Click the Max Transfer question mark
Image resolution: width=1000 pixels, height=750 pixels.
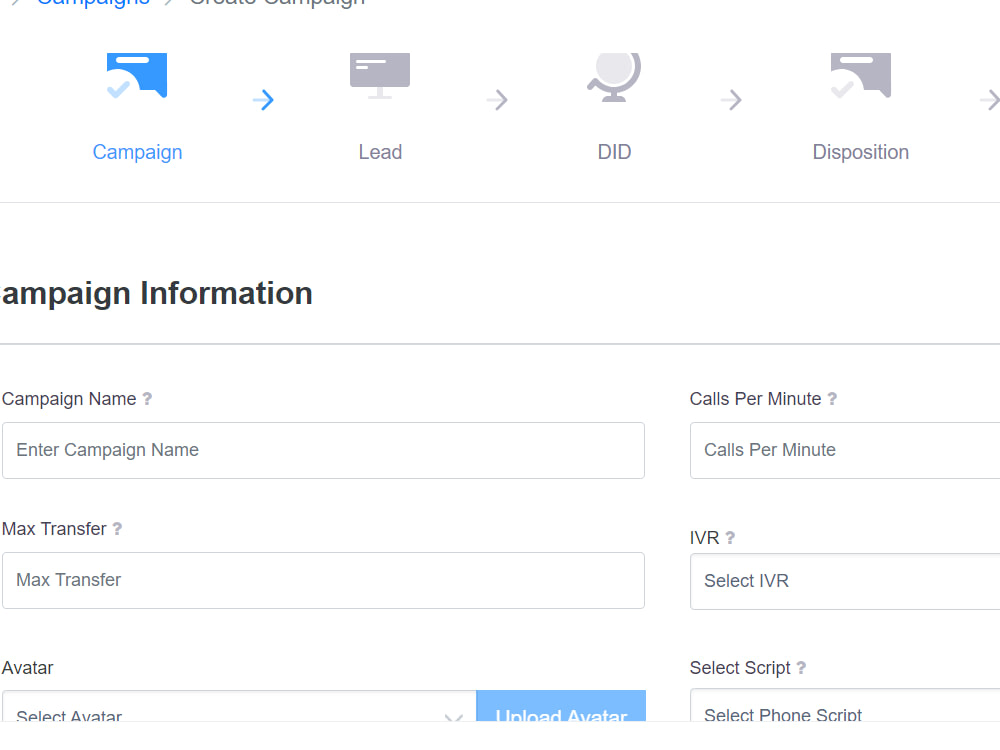(x=118, y=529)
